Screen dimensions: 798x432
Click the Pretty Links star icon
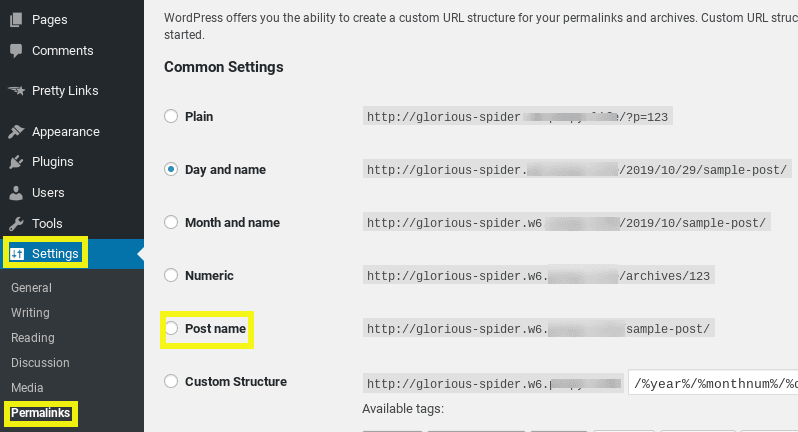coord(16,91)
